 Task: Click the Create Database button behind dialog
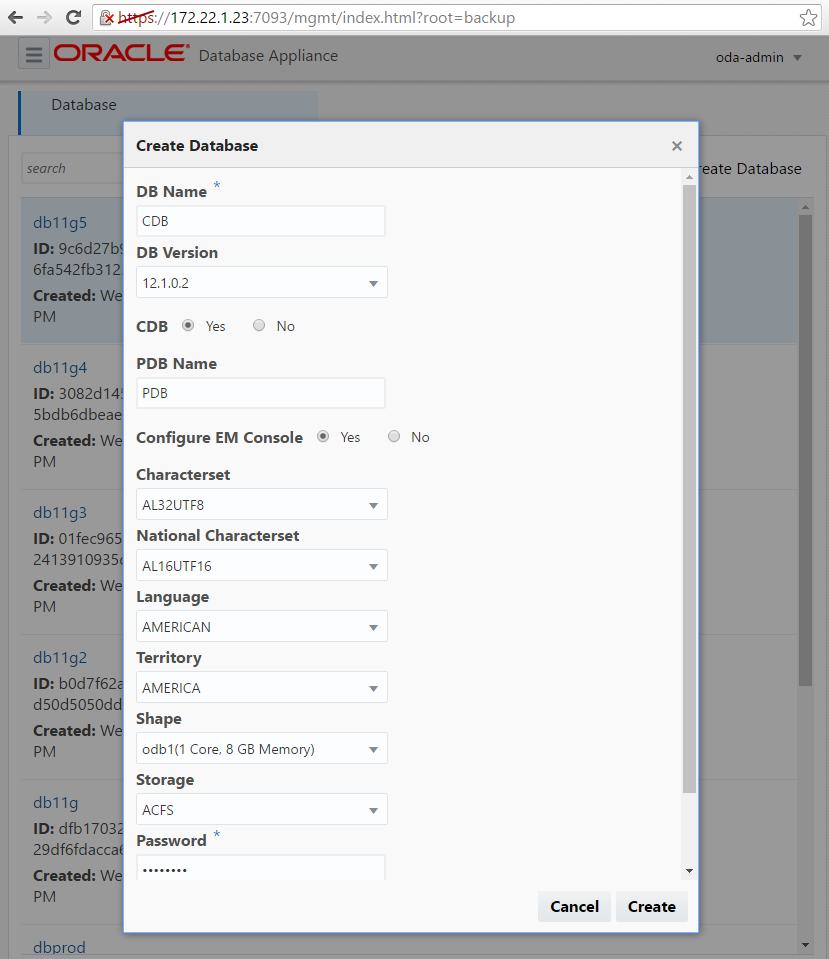click(x=750, y=169)
